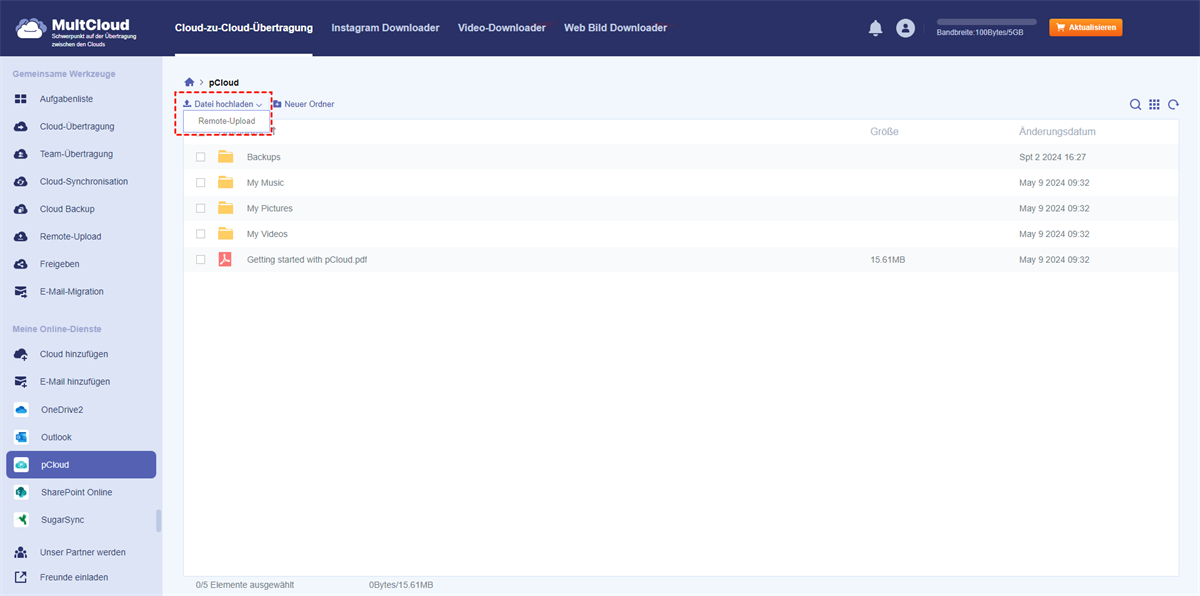Viewport: 1200px width, 596px height.
Task: Click the E-Mail hinzufügen icon
Action: click(x=20, y=382)
